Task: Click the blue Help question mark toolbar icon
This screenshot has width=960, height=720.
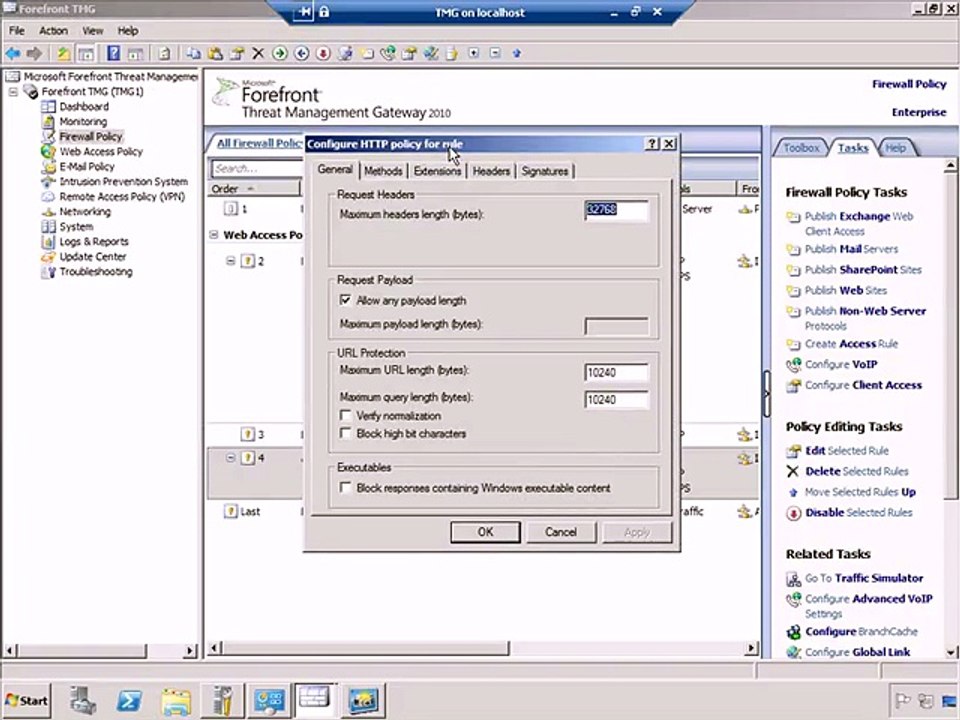Action: 113,53
